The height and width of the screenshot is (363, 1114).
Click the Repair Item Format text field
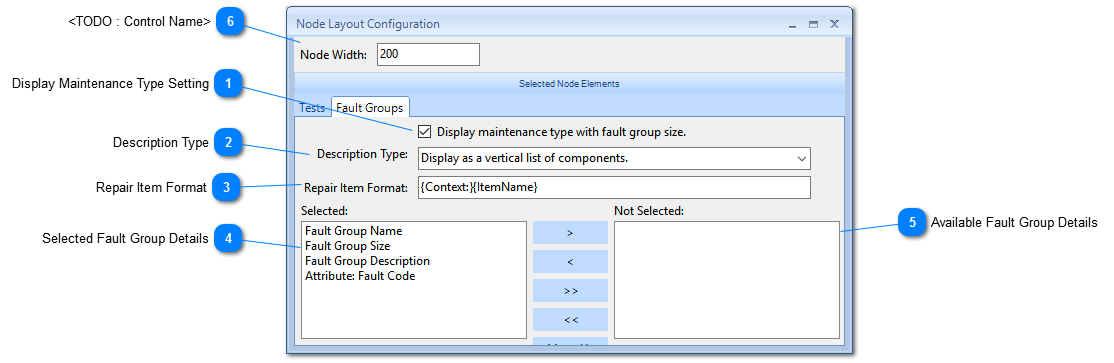[614, 188]
